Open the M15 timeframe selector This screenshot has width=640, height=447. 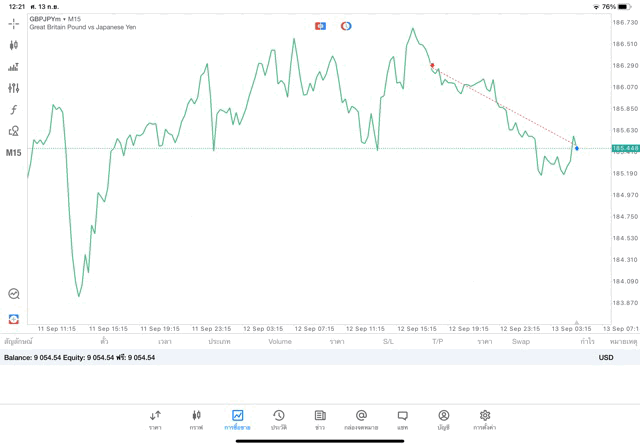coord(14,153)
